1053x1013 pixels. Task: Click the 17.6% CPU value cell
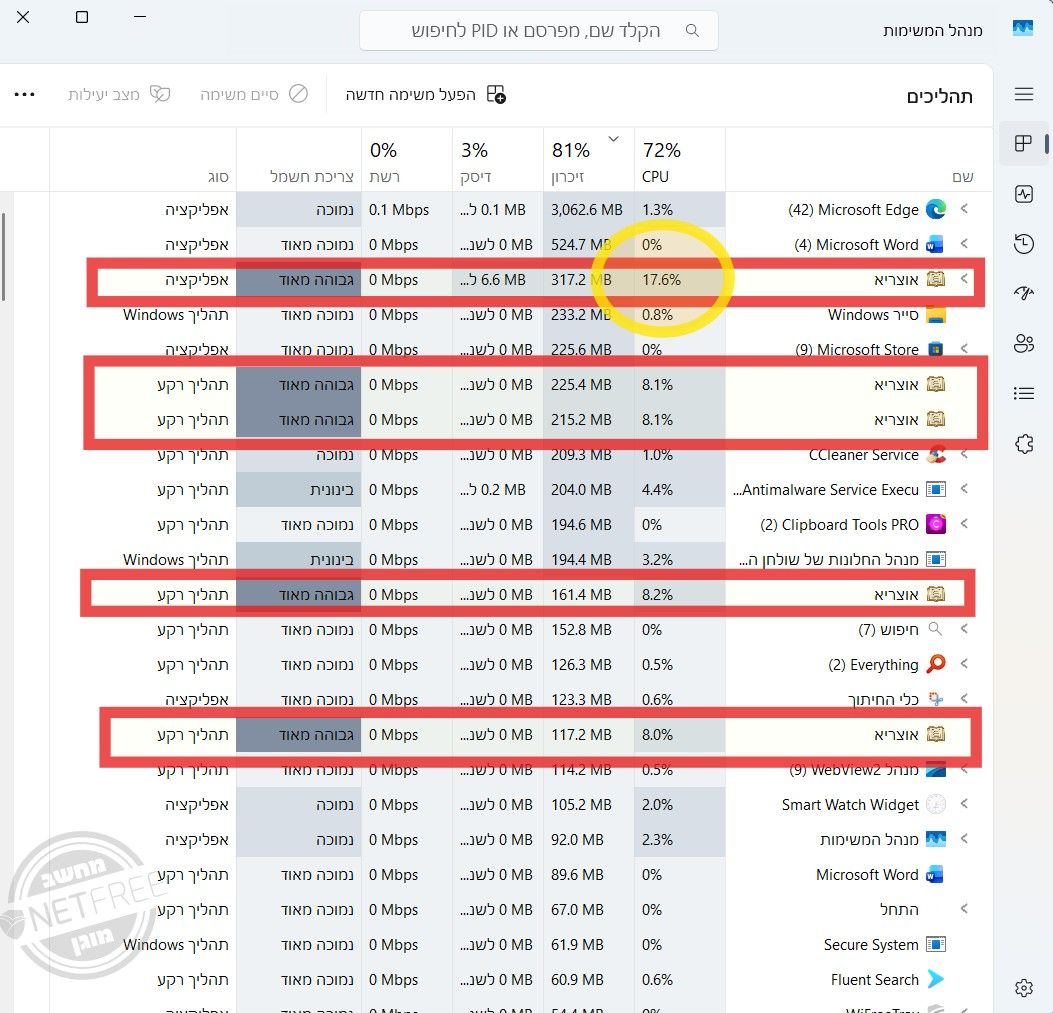click(x=679, y=279)
